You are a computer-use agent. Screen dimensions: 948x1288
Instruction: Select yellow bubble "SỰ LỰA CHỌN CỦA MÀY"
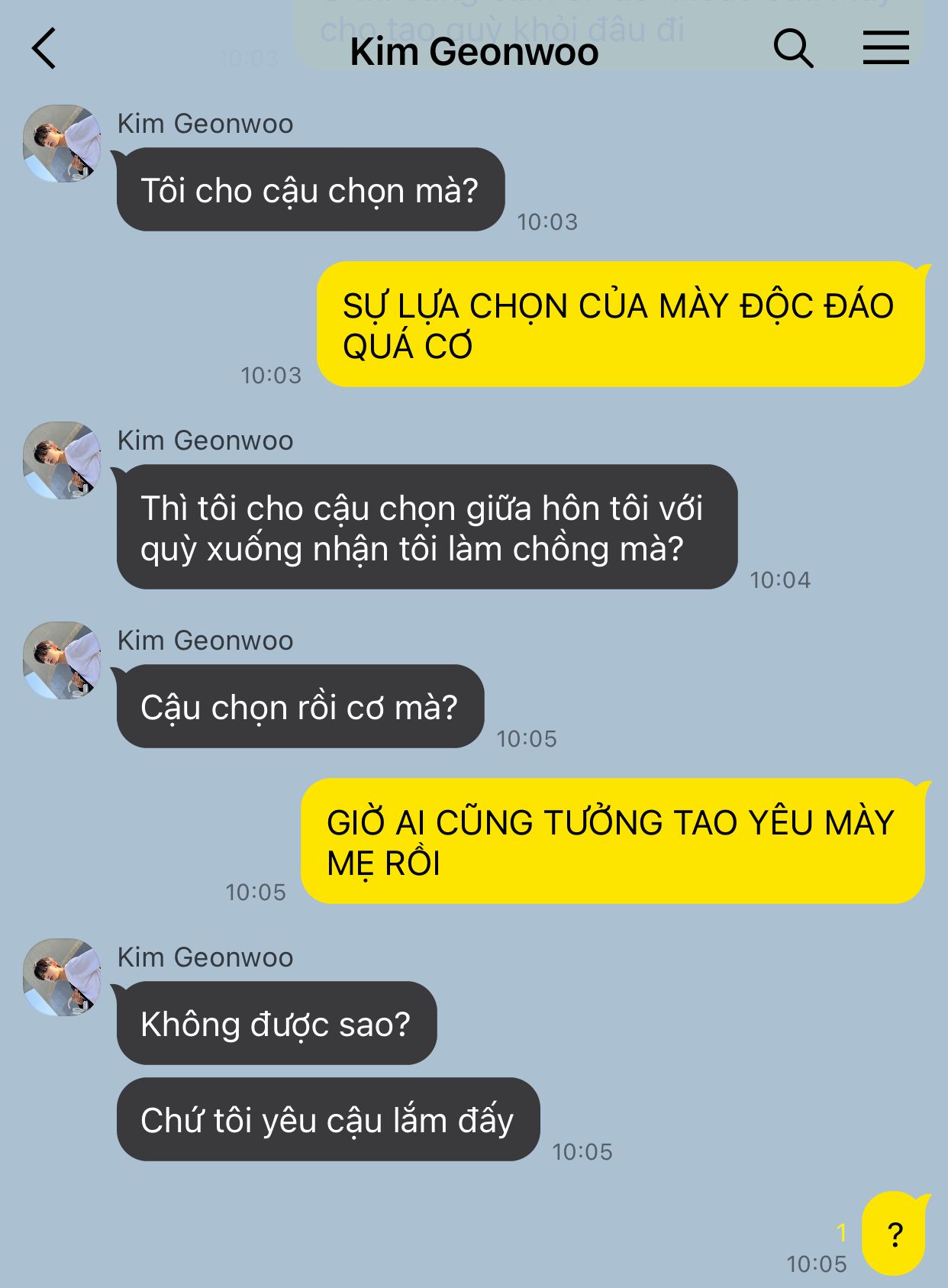(x=621, y=324)
